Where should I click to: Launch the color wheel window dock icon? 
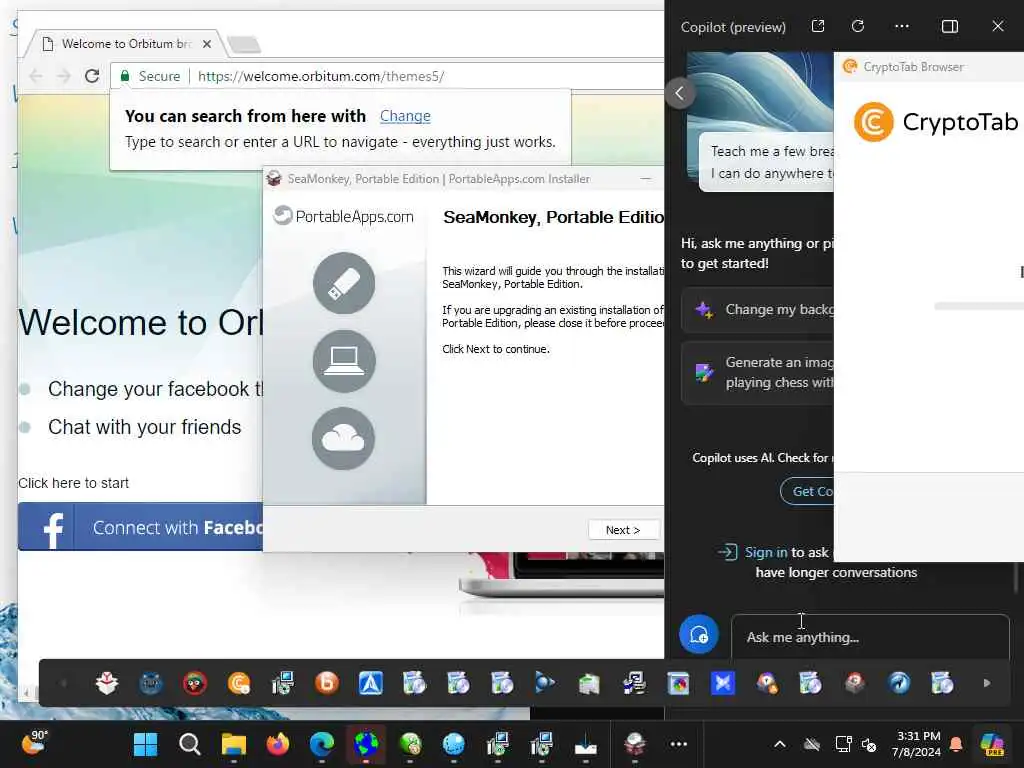coord(679,683)
